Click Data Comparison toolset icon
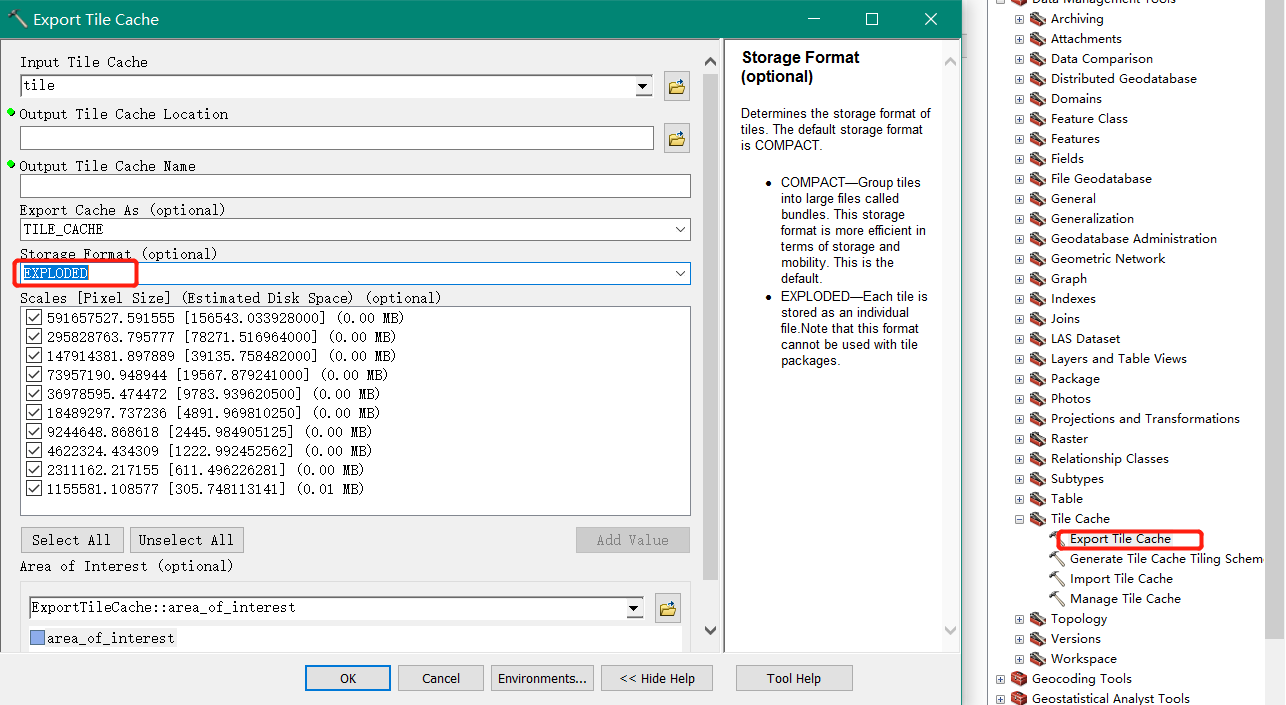 coord(1038,59)
